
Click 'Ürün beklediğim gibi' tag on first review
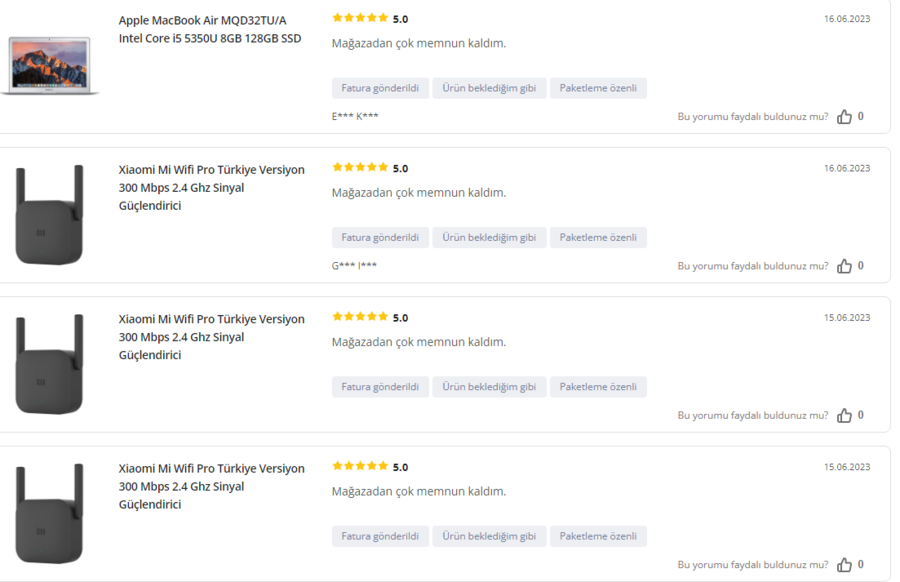point(489,88)
